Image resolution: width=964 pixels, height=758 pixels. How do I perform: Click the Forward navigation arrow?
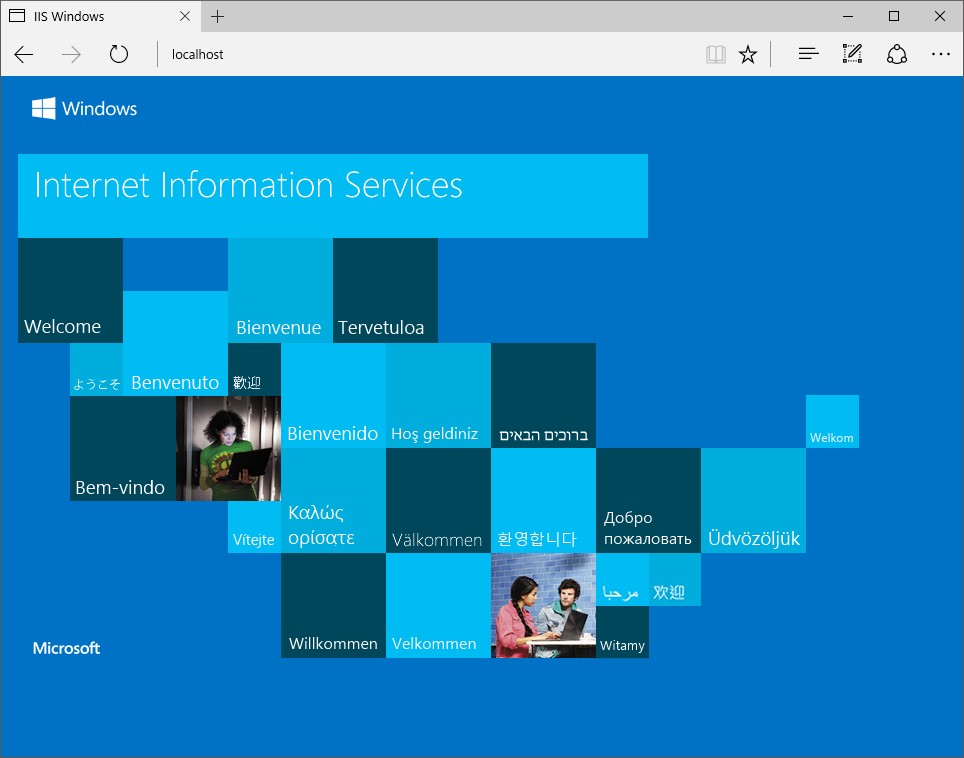tap(71, 54)
